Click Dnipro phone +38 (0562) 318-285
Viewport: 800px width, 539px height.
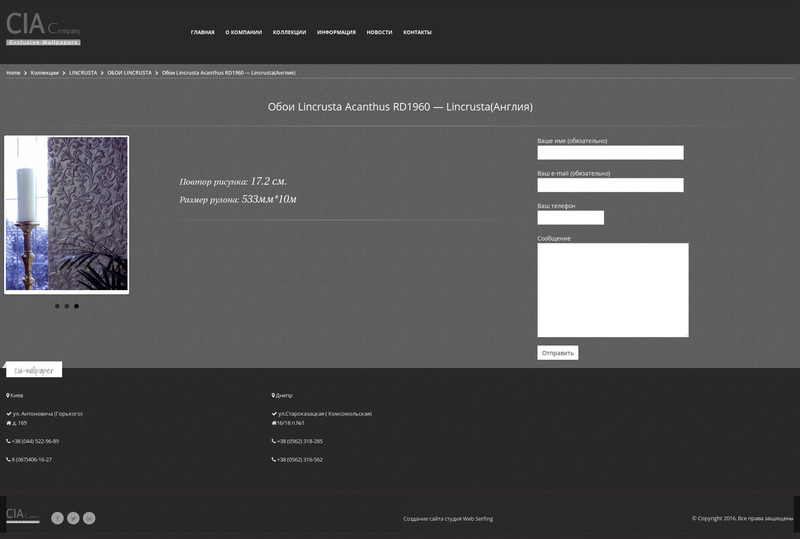point(299,442)
